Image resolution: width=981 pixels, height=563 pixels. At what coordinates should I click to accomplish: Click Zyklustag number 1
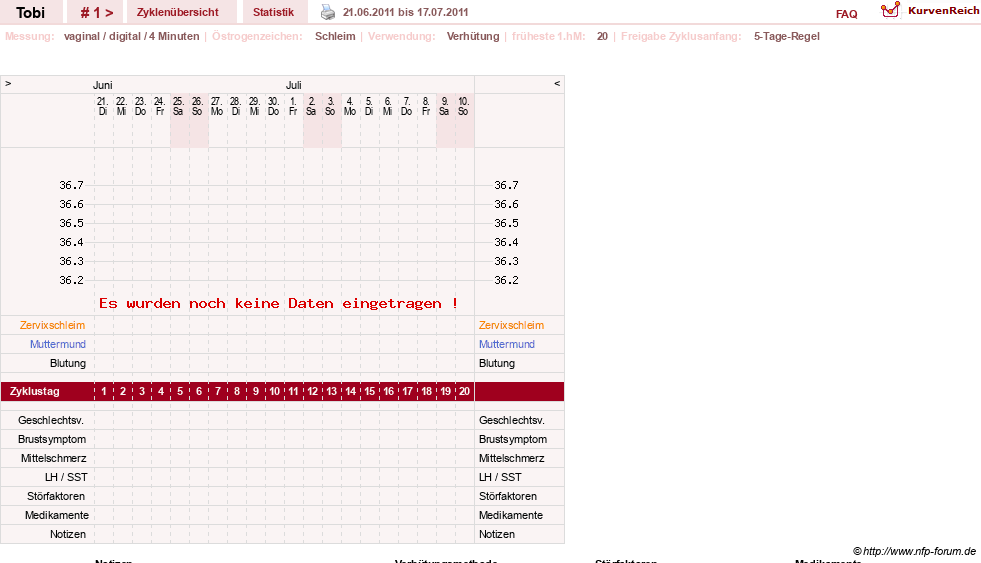[104, 391]
